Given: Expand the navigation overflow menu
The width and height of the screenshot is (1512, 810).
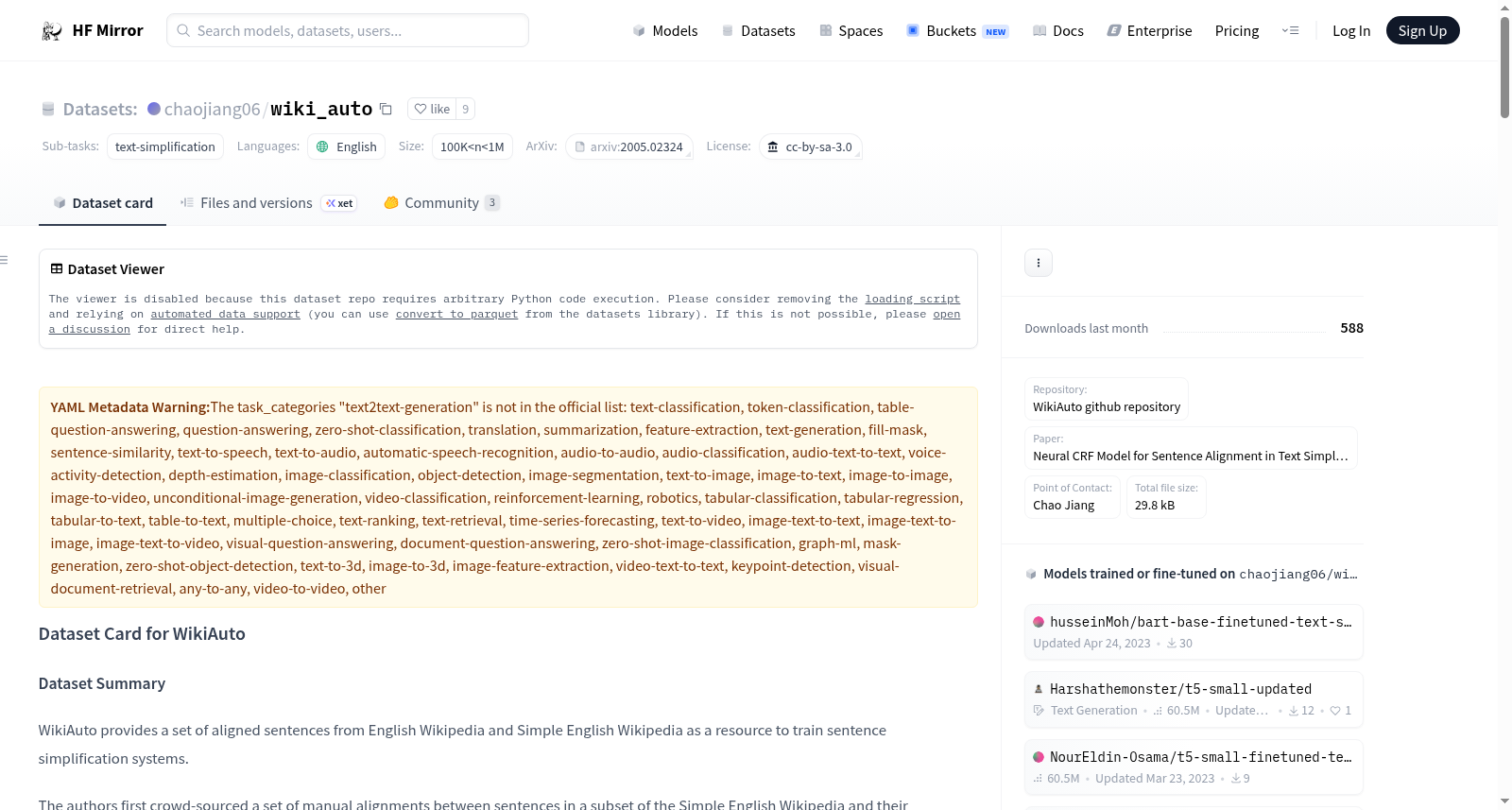Looking at the screenshot, I should click(x=1290, y=30).
